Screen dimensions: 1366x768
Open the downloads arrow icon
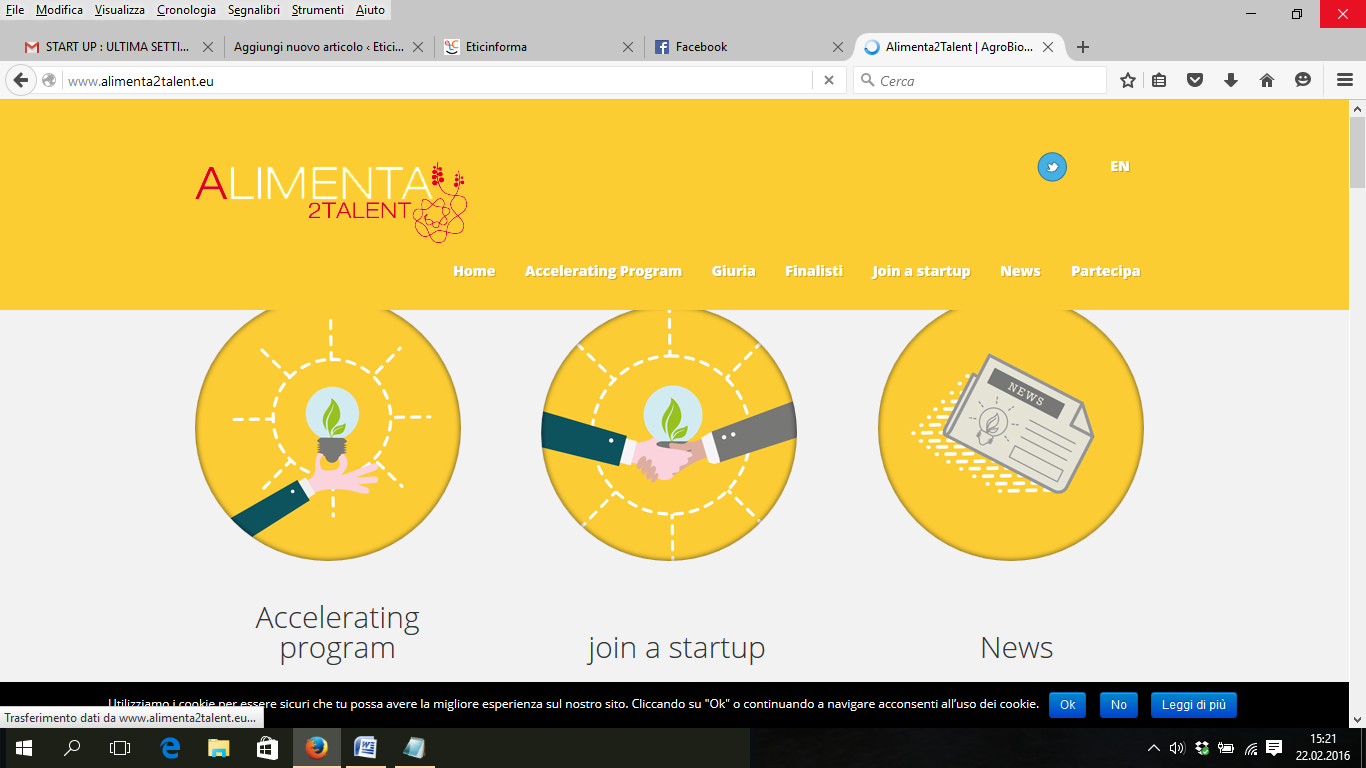(1231, 81)
